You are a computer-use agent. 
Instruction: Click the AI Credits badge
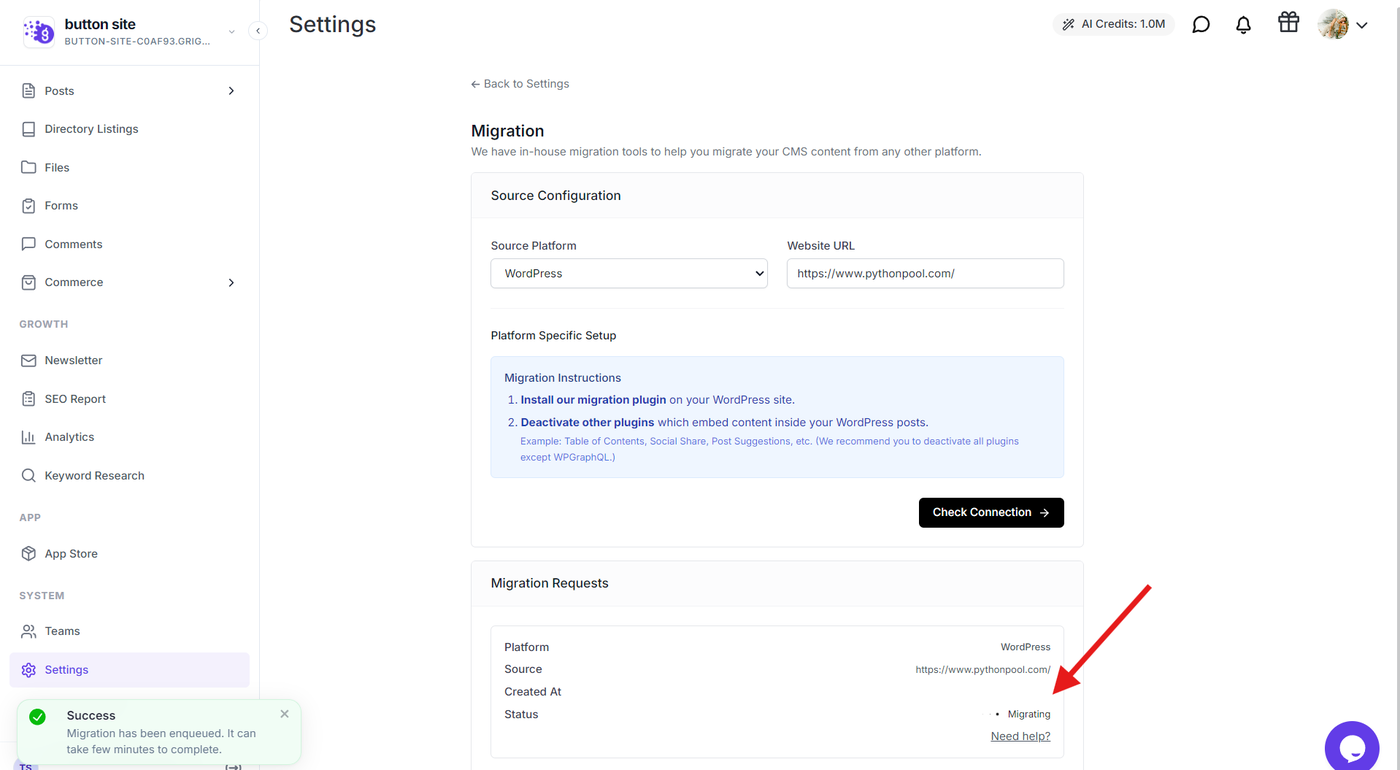coord(1113,24)
